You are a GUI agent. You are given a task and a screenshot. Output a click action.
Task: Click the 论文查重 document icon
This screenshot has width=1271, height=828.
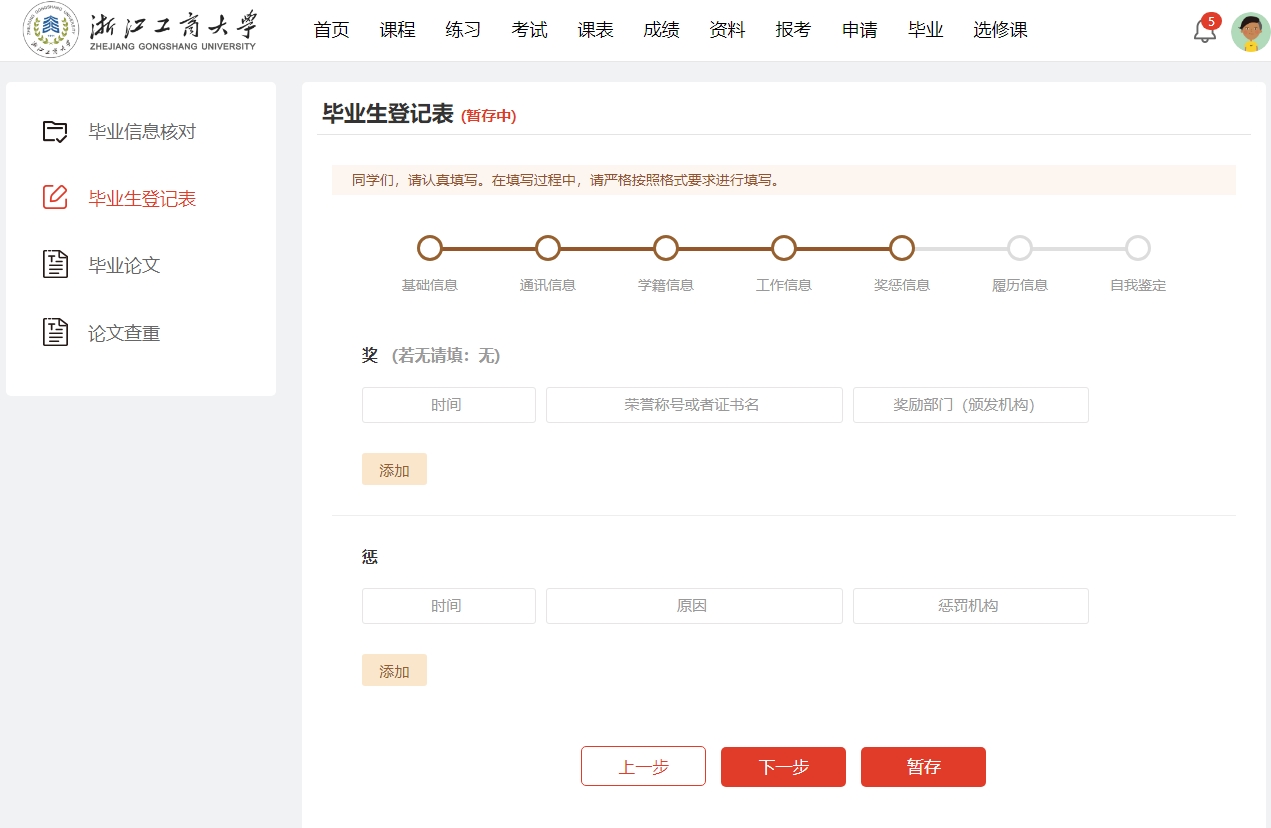55,333
